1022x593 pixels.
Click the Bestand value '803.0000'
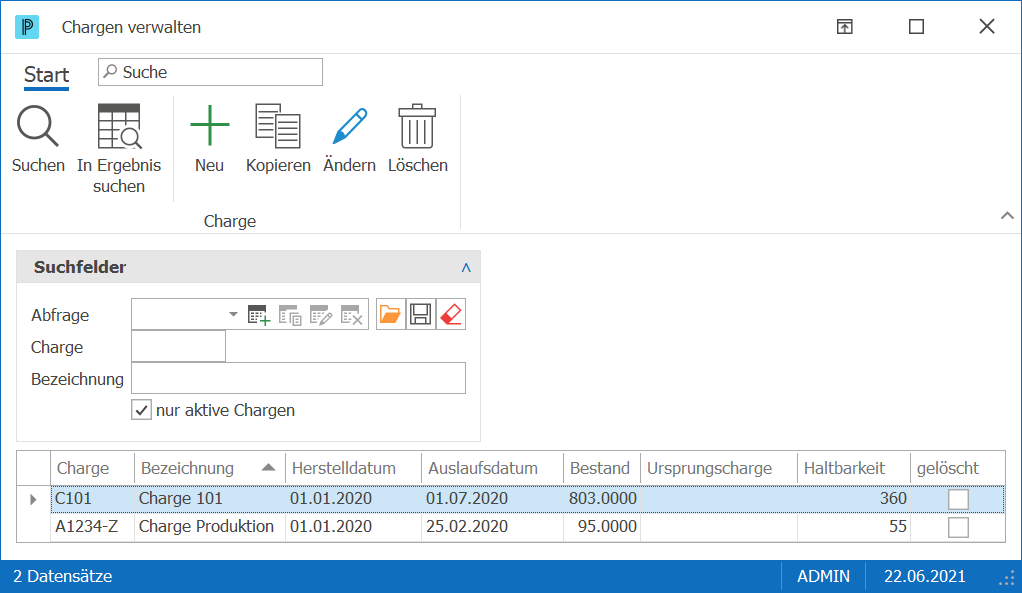(602, 499)
